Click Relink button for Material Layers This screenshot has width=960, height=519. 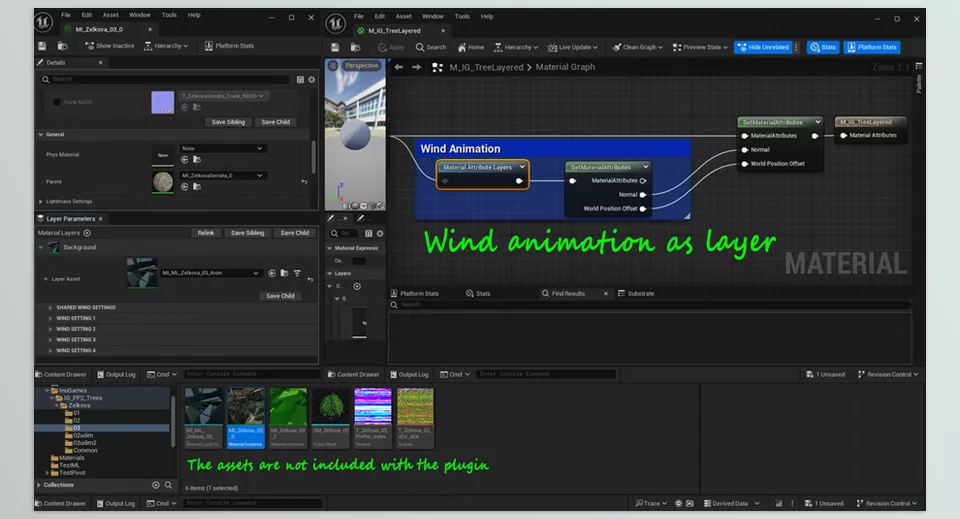(206, 233)
